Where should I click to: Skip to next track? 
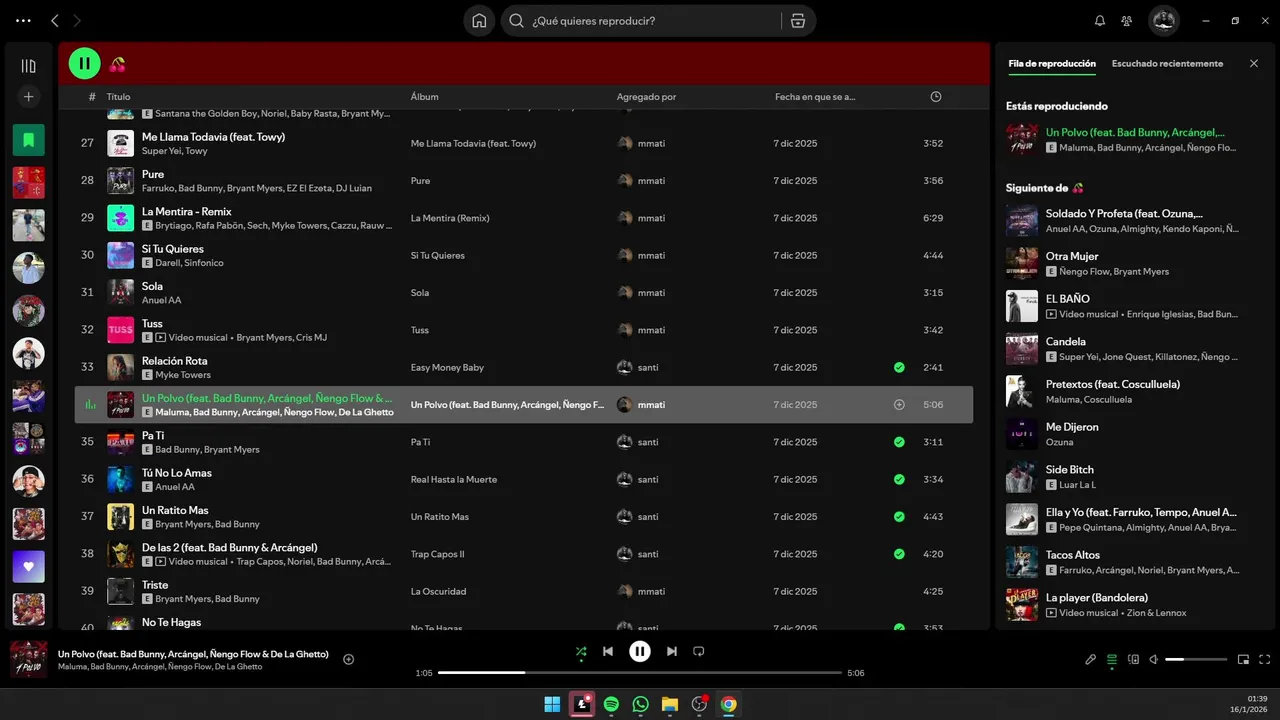pyautogui.click(x=672, y=652)
